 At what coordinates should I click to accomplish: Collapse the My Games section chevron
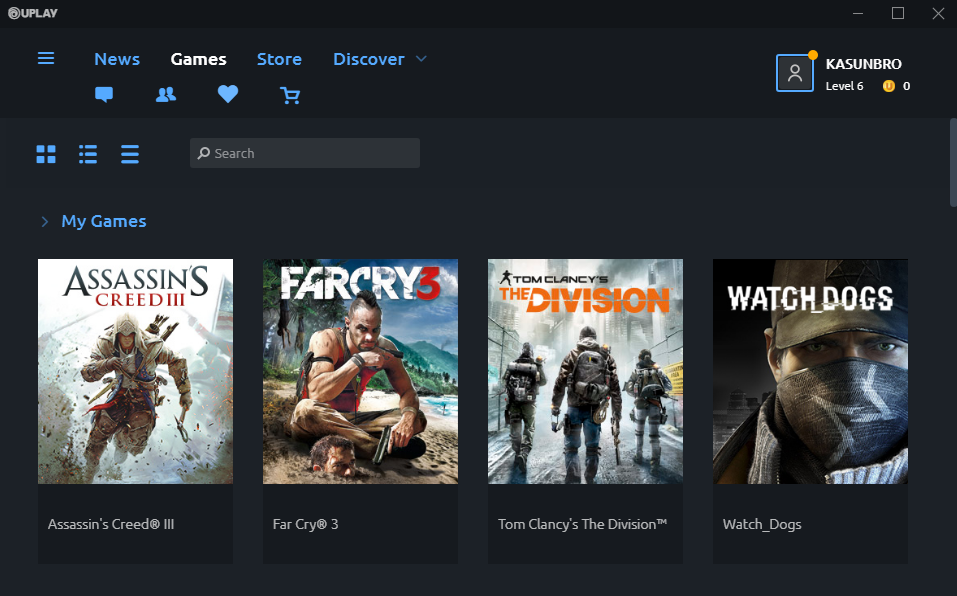[45, 221]
